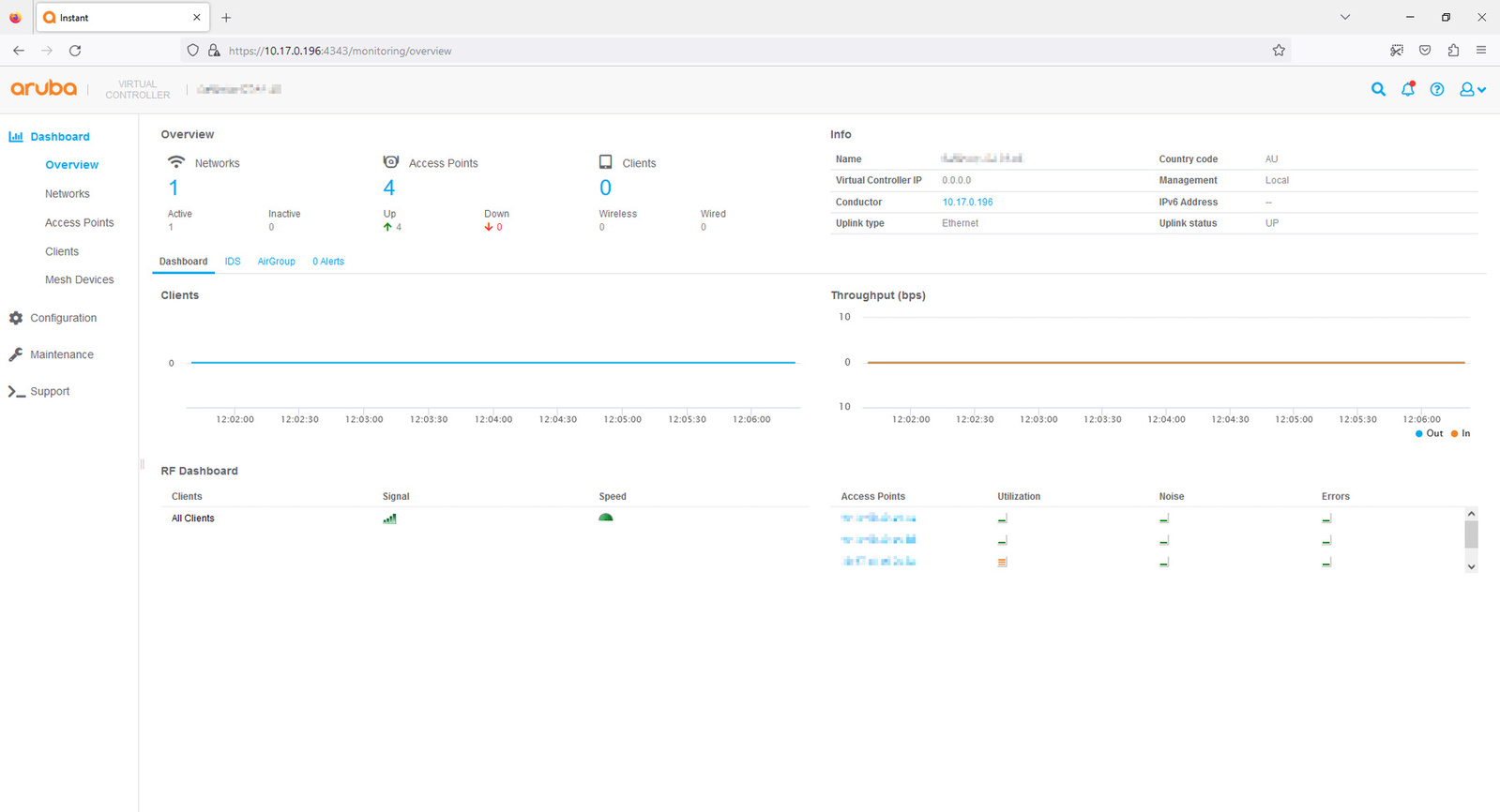Click the Clients count 0 in Overview
The image size is (1500, 812).
pos(606,188)
